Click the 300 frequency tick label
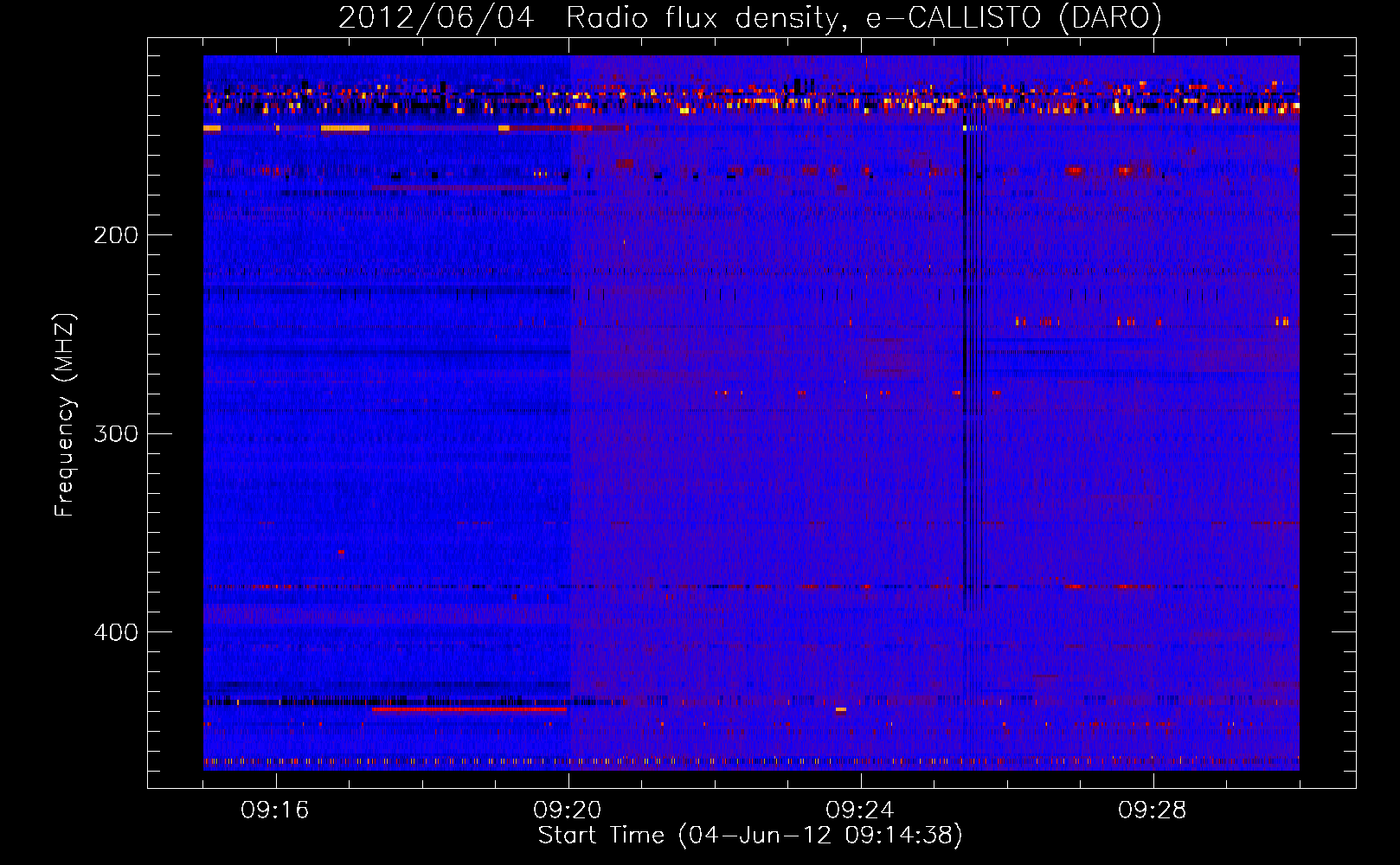This screenshot has width=1400, height=865. pyautogui.click(x=116, y=433)
